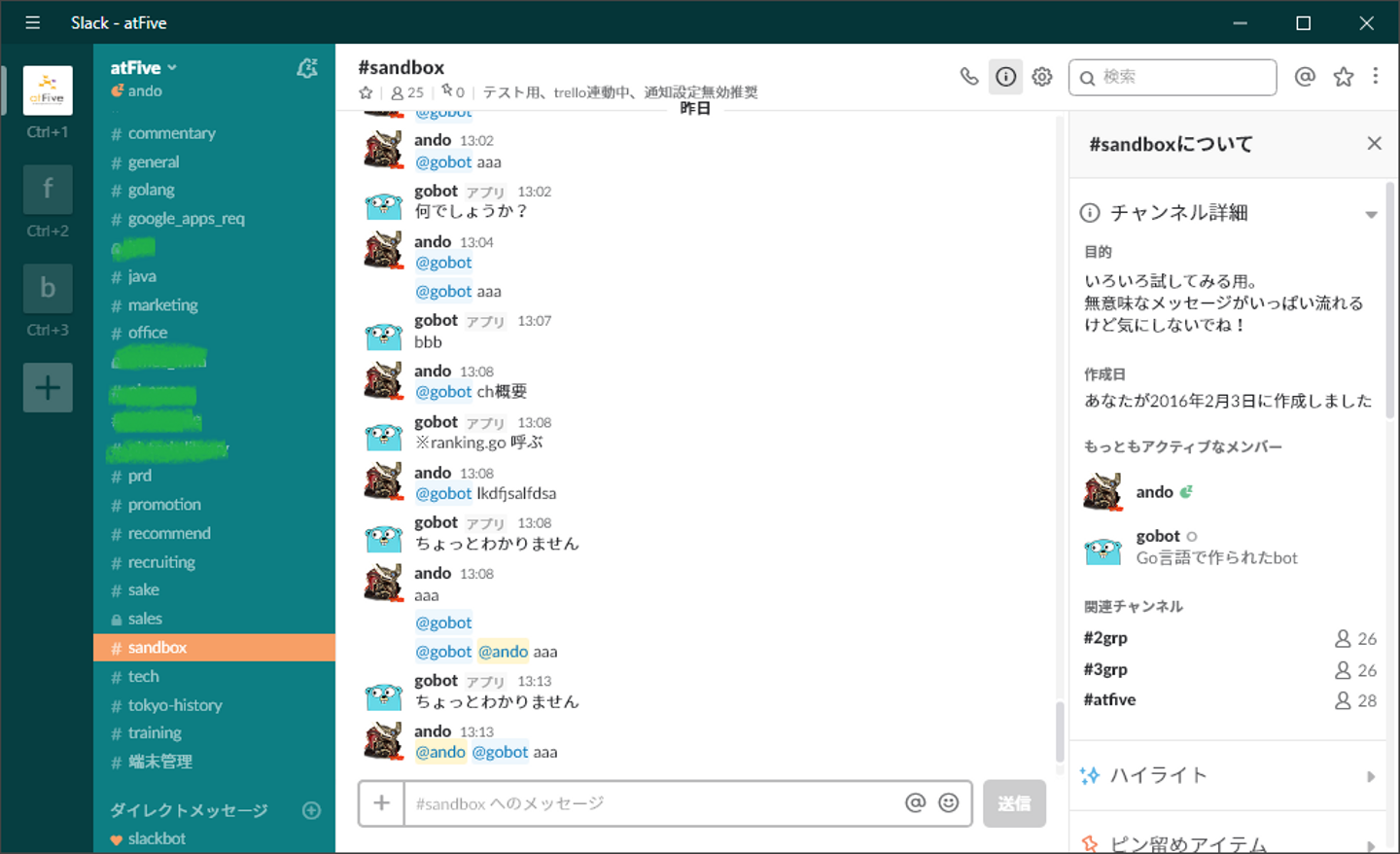This screenshot has height=854, width=1400.
Task: Add a new workspace with plus button
Action: (48, 387)
